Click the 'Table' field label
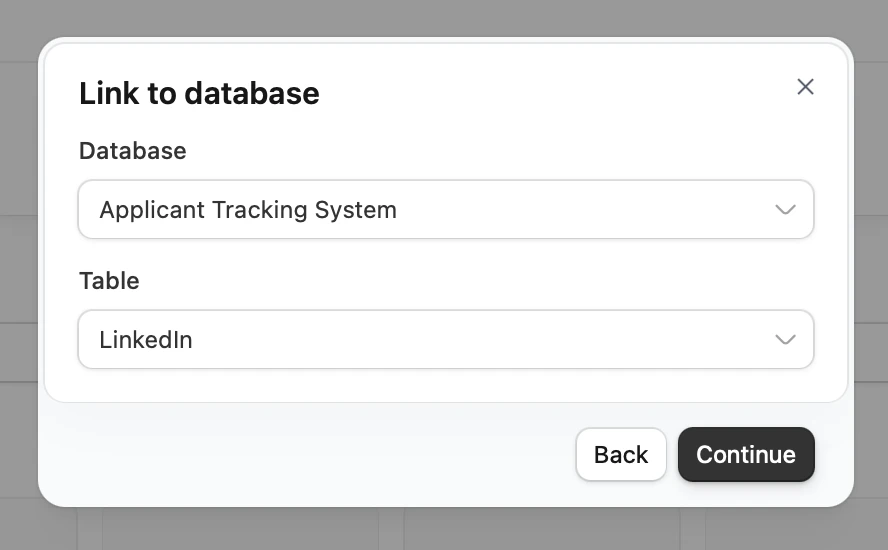Viewport: 888px width, 550px height. 109,281
